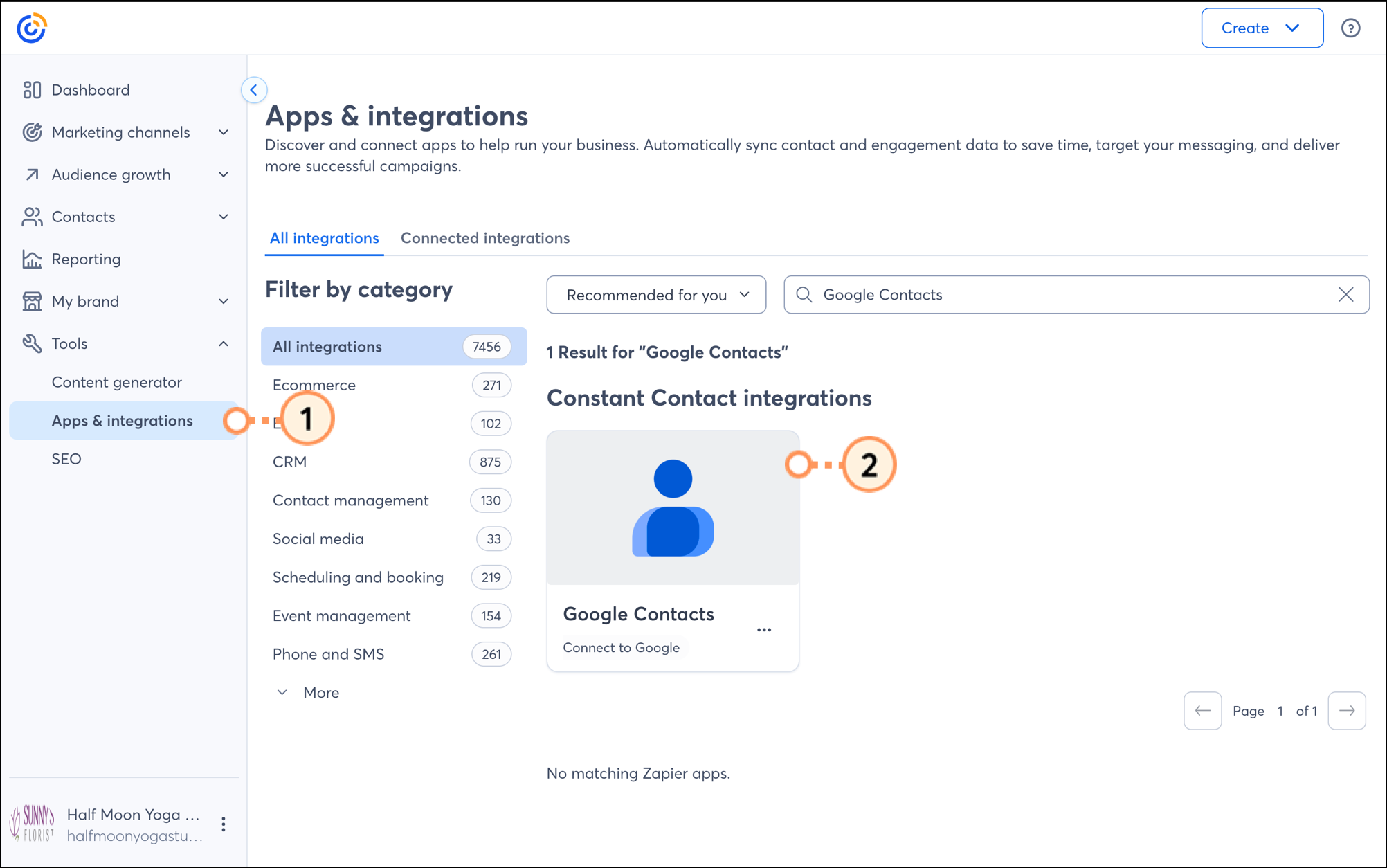Image resolution: width=1387 pixels, height=868 pixels.
Task: Click the Google Contacts card title
Action: 638,615
